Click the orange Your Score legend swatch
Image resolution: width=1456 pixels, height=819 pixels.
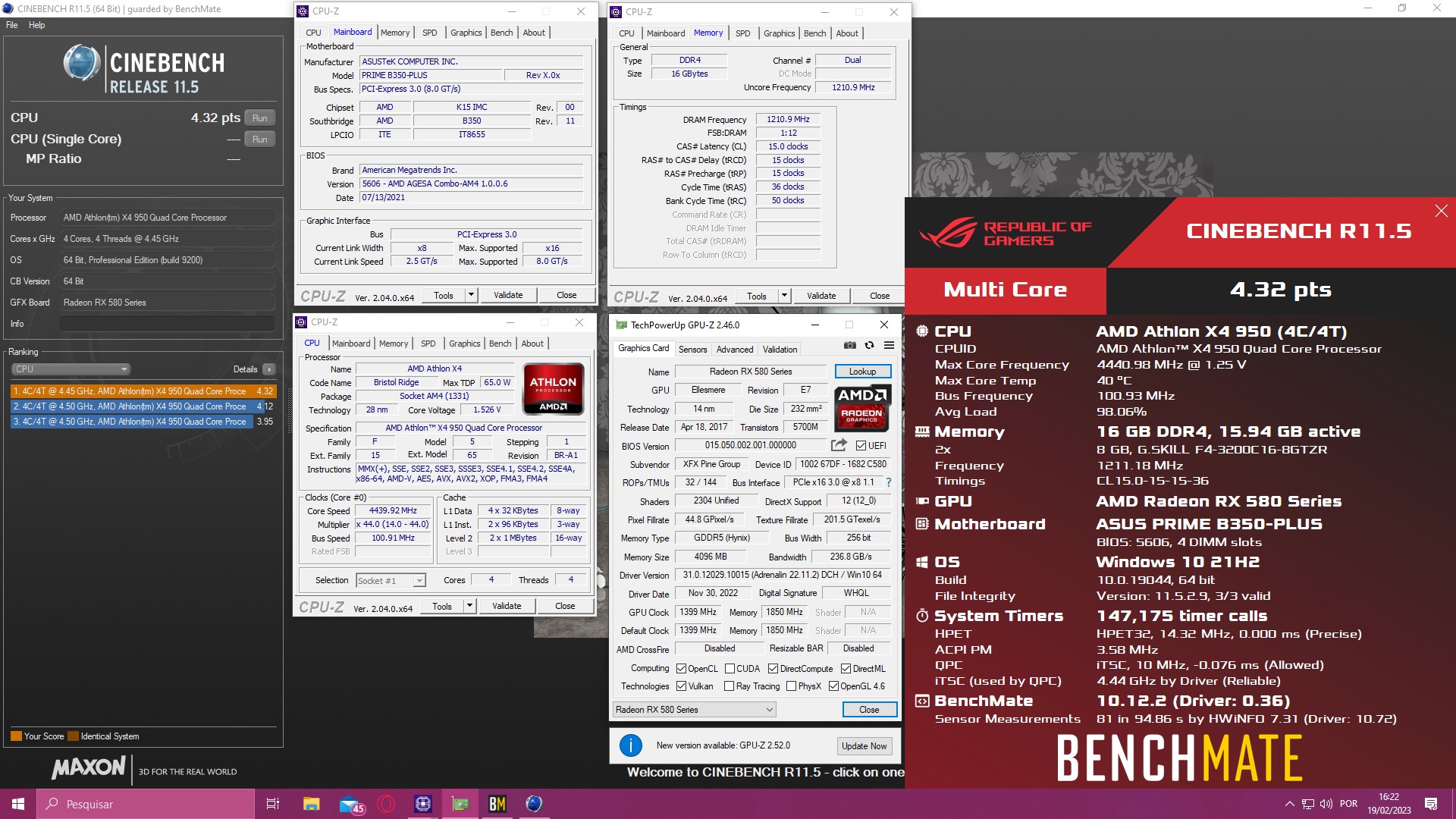click(x=16, y=736)
